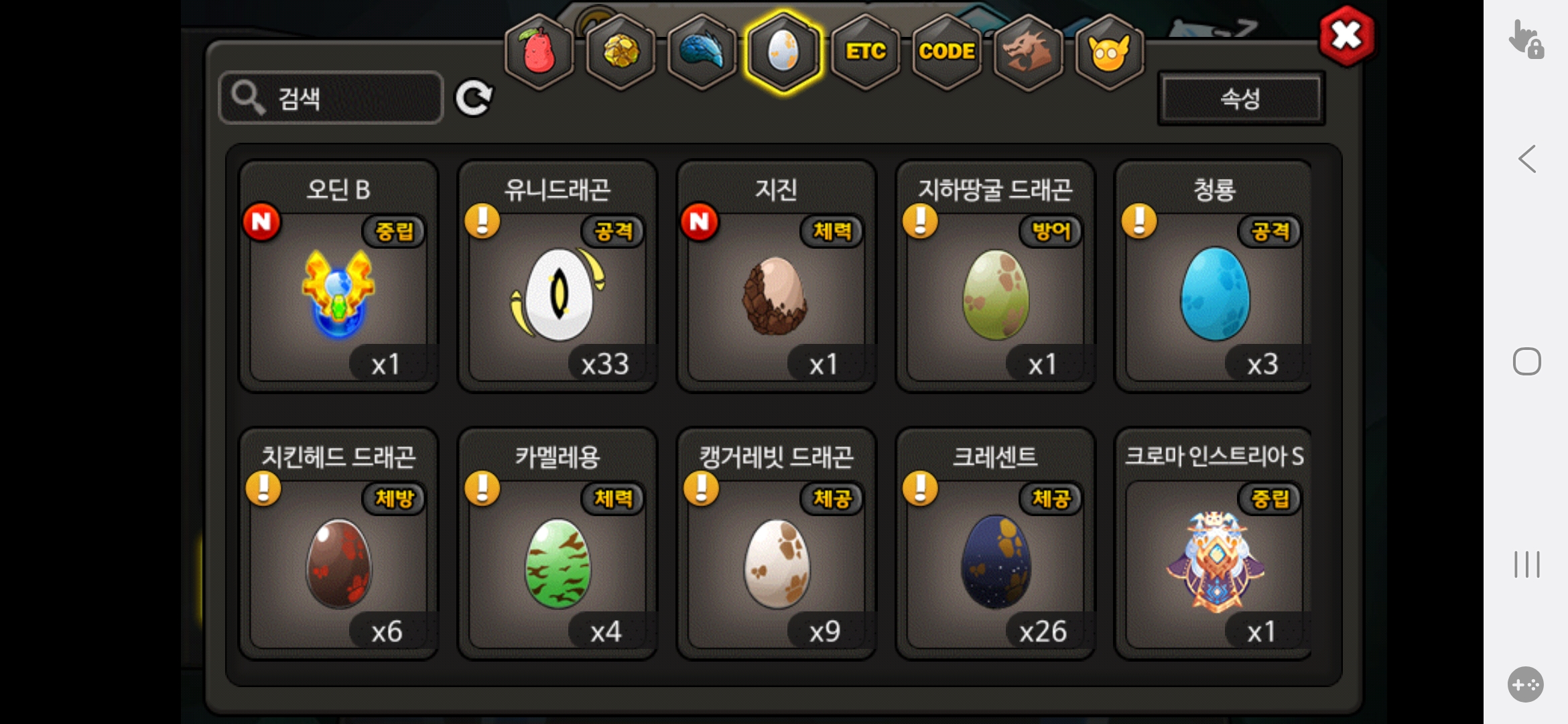1568x724 pixels.
Task: Select the gold nugget category icon
Action: point(621,52)
